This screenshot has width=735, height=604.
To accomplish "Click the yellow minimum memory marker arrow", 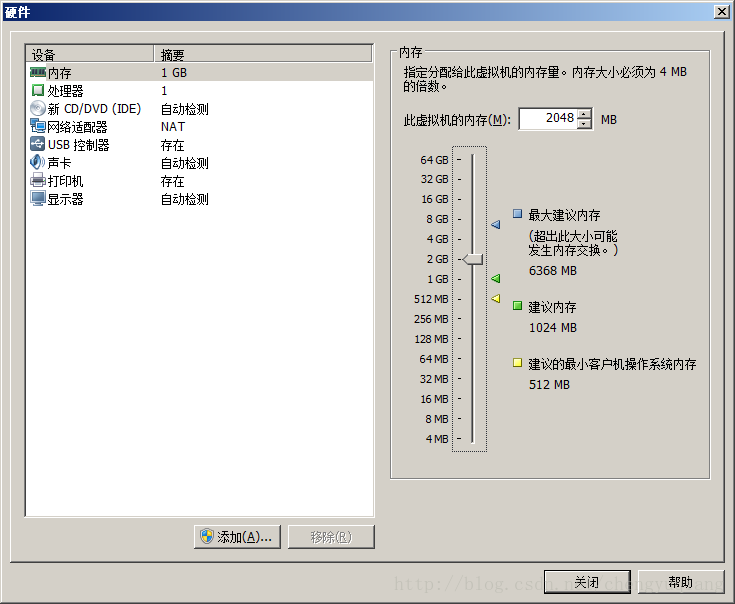I will (495, 298).
